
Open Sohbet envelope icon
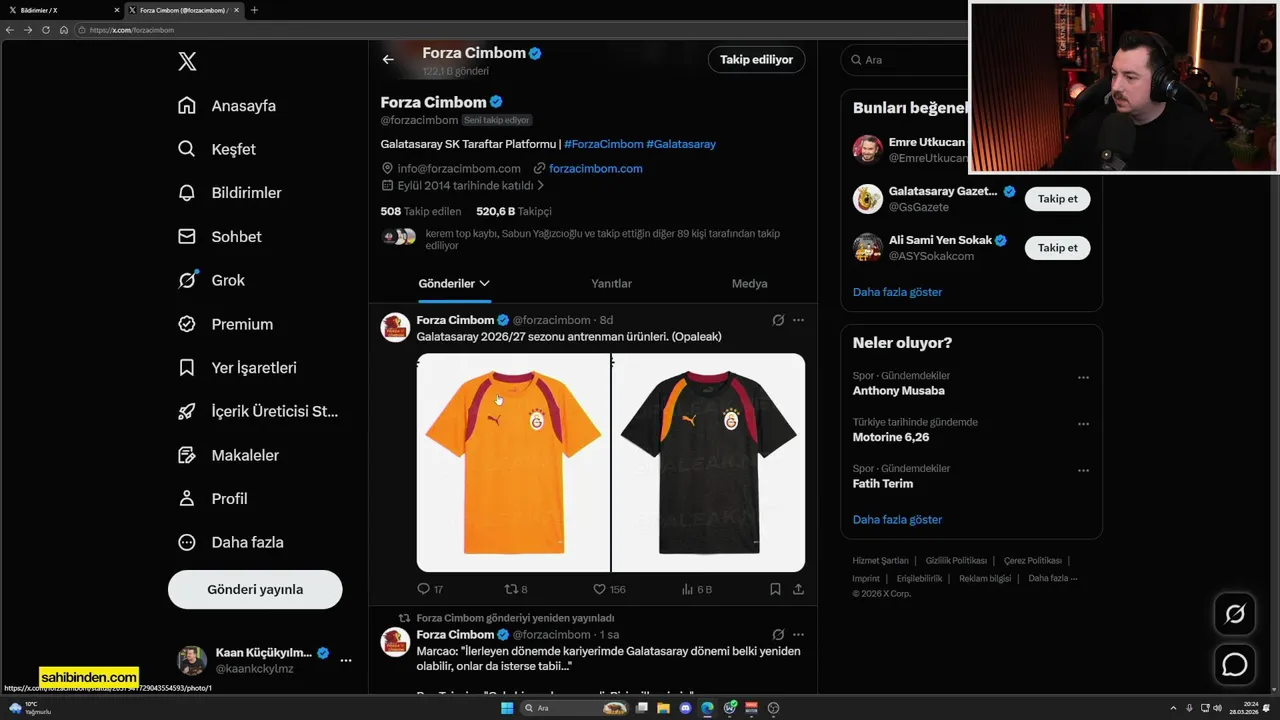[186, 236]
